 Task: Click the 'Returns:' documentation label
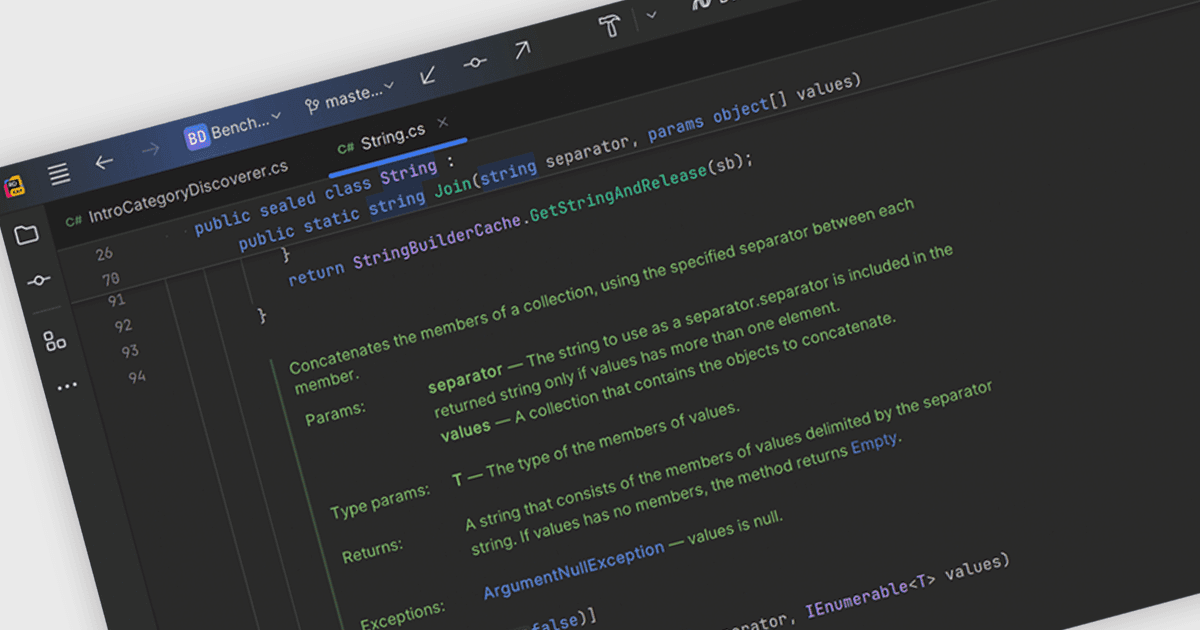(x=372, y=552)
